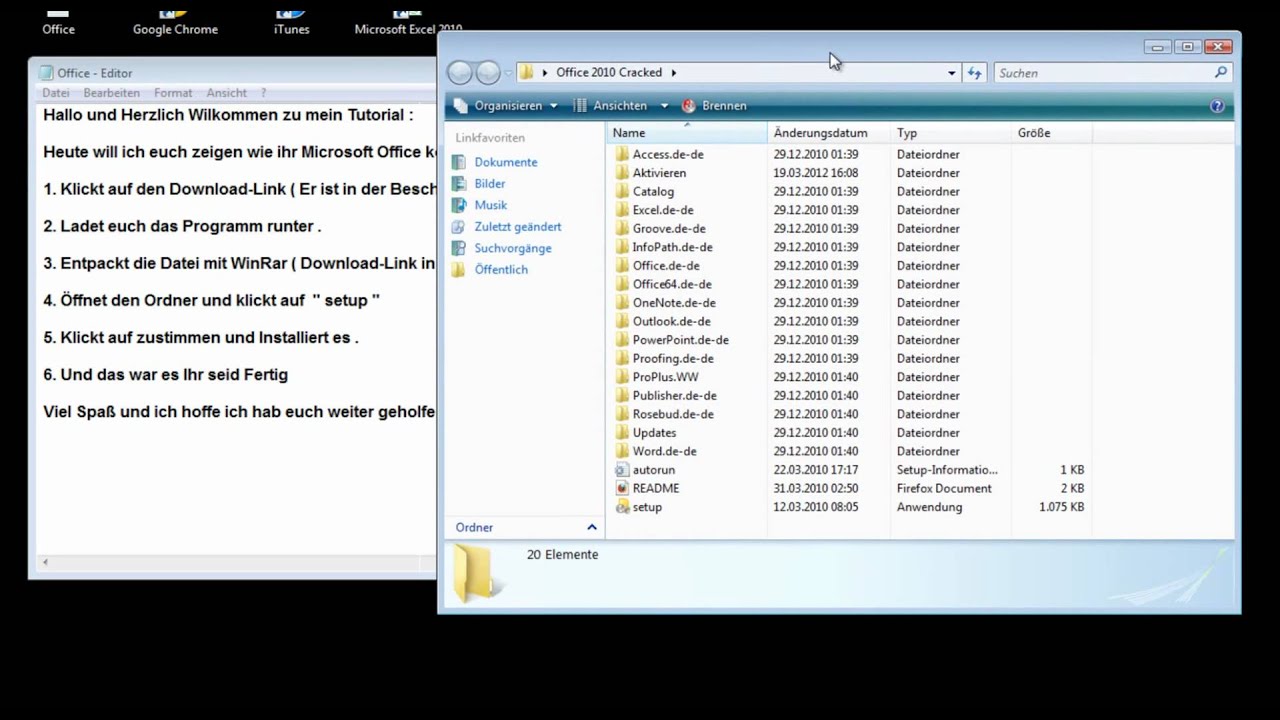The image size is (1280, 720).
Task: Expand arrow after Office 2010 Cracked breadcrumb
Action: tap(674, 73)
